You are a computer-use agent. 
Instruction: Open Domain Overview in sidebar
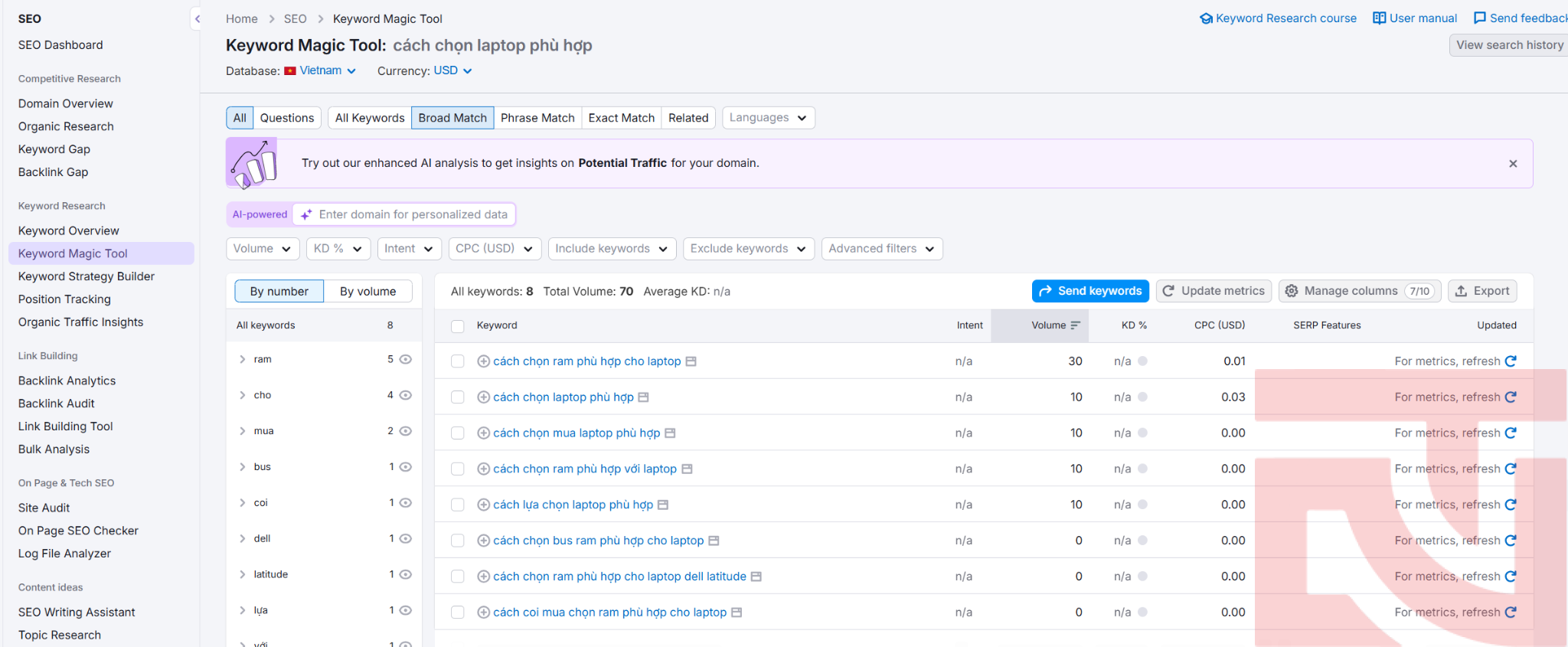click(x=66, y=103)
